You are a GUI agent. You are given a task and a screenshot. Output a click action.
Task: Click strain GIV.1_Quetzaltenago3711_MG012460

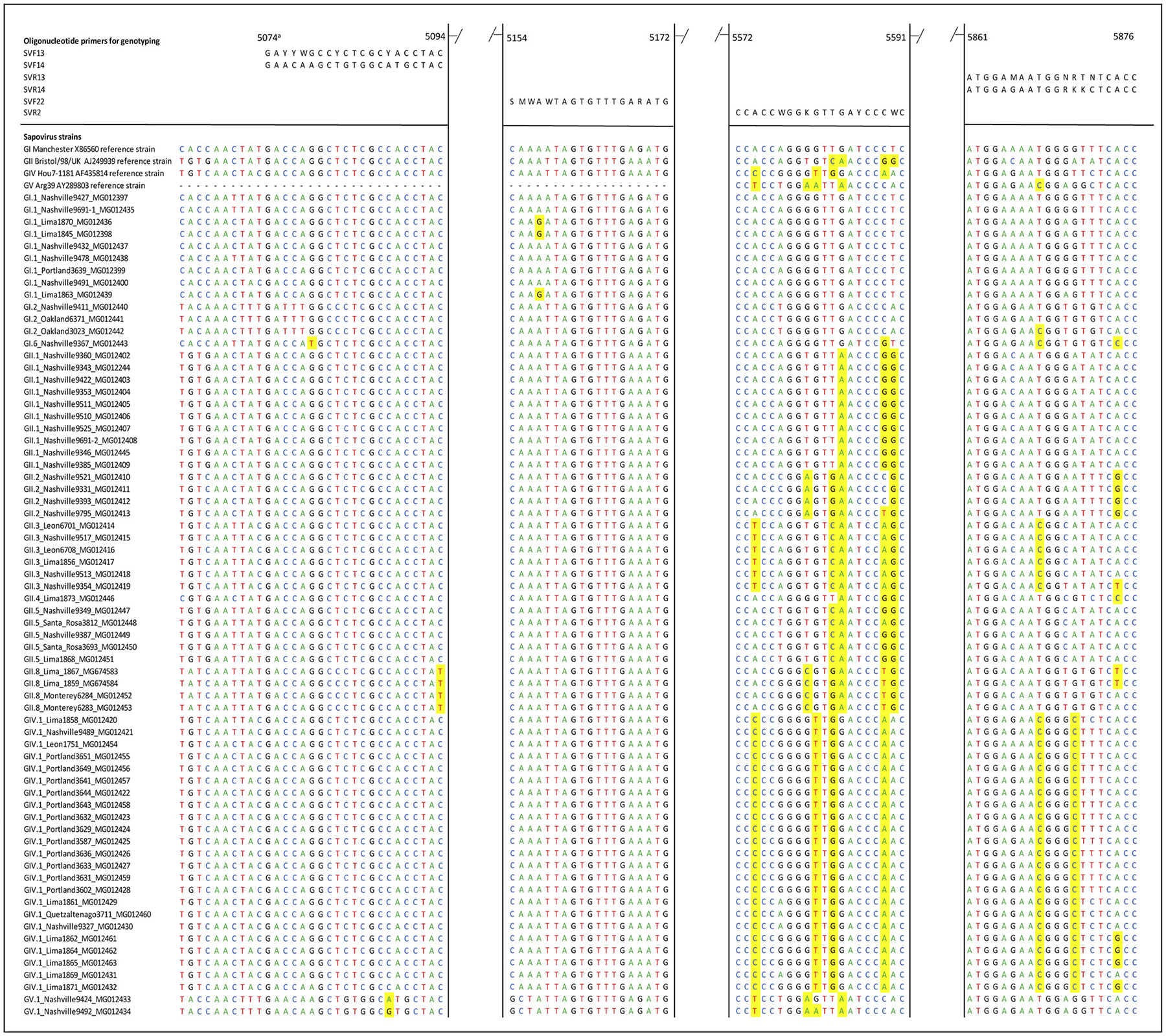pos(87,915)
